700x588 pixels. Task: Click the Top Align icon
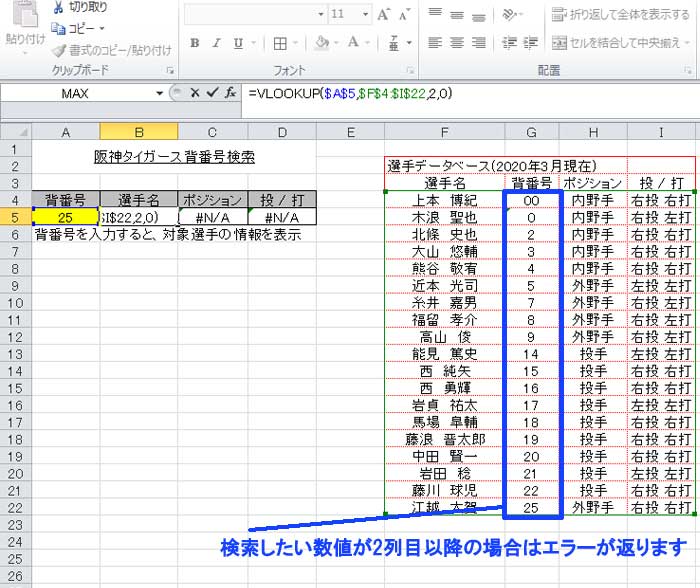point(435,13)
